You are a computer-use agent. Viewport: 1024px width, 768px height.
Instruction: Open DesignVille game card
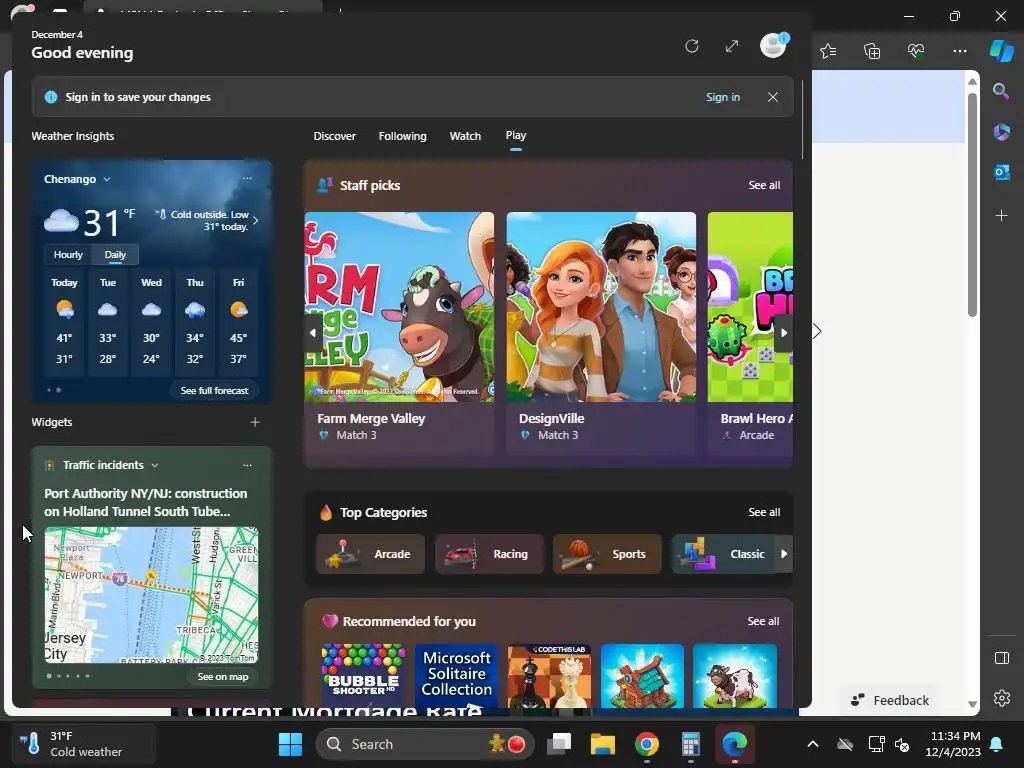[601, 332]
